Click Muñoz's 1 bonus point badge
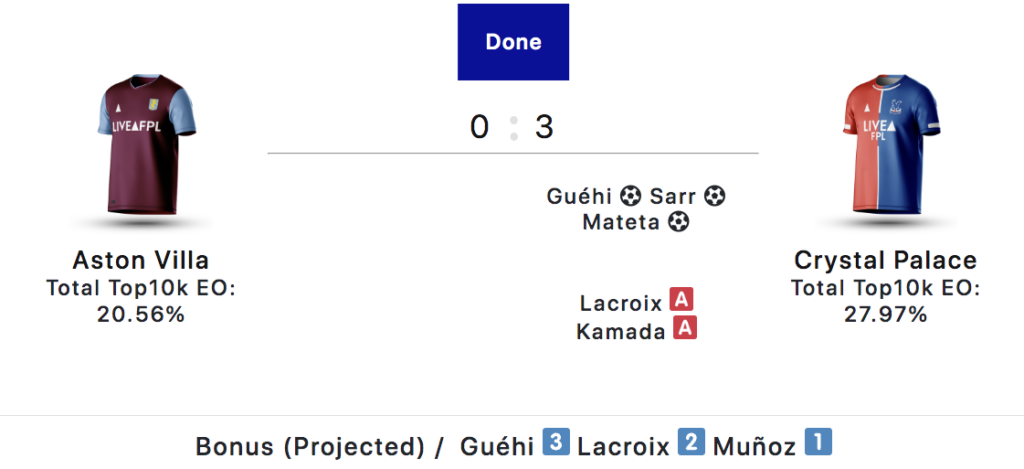 819,443
